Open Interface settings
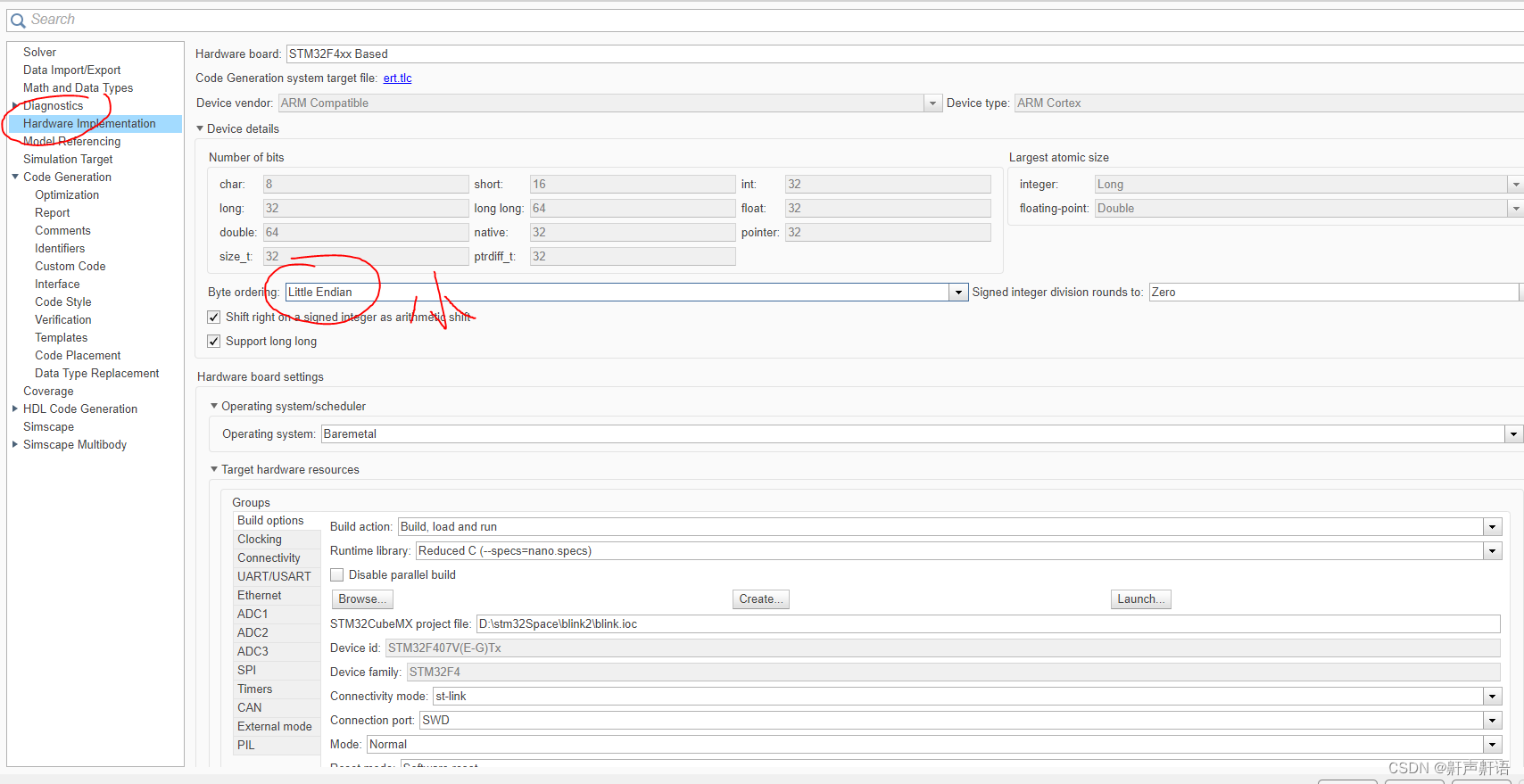Screen dimensions: 1524x784 pyautogui.click(x=57, y=284)
